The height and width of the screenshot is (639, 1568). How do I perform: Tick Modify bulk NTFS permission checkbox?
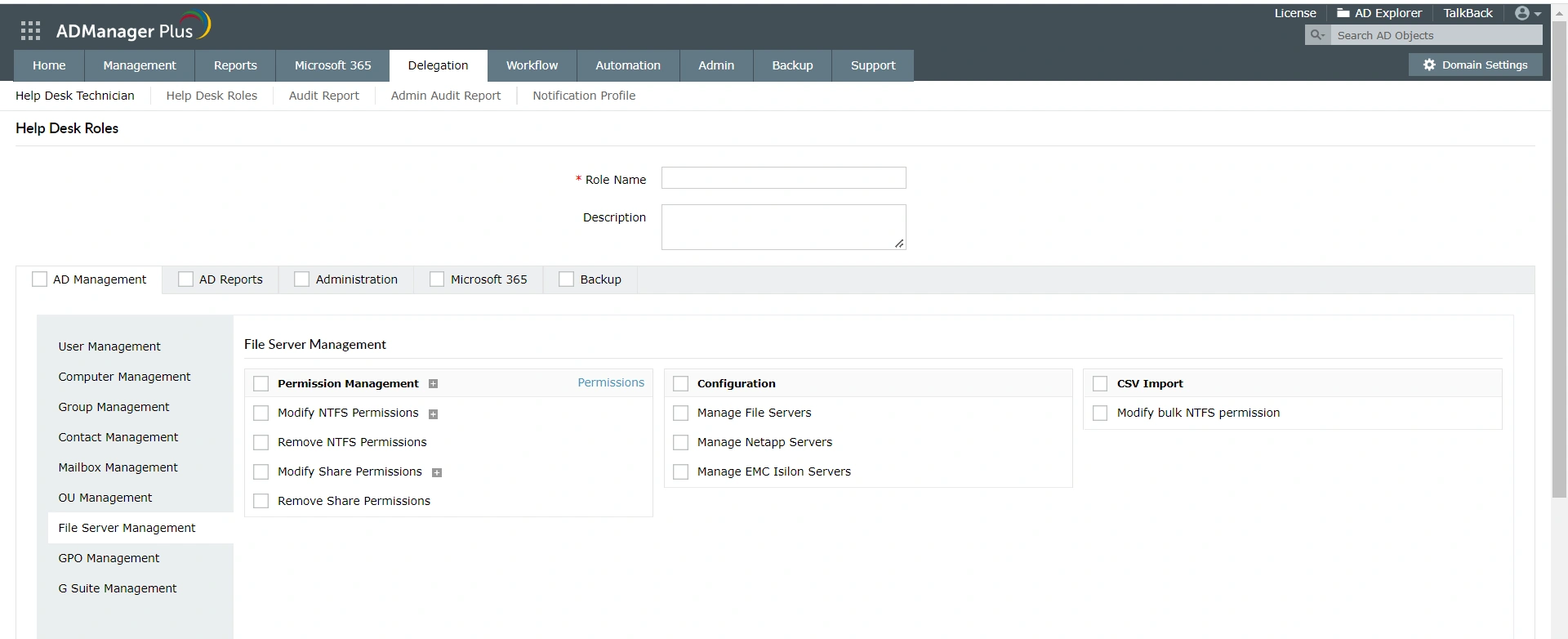tap(1100, 413)
